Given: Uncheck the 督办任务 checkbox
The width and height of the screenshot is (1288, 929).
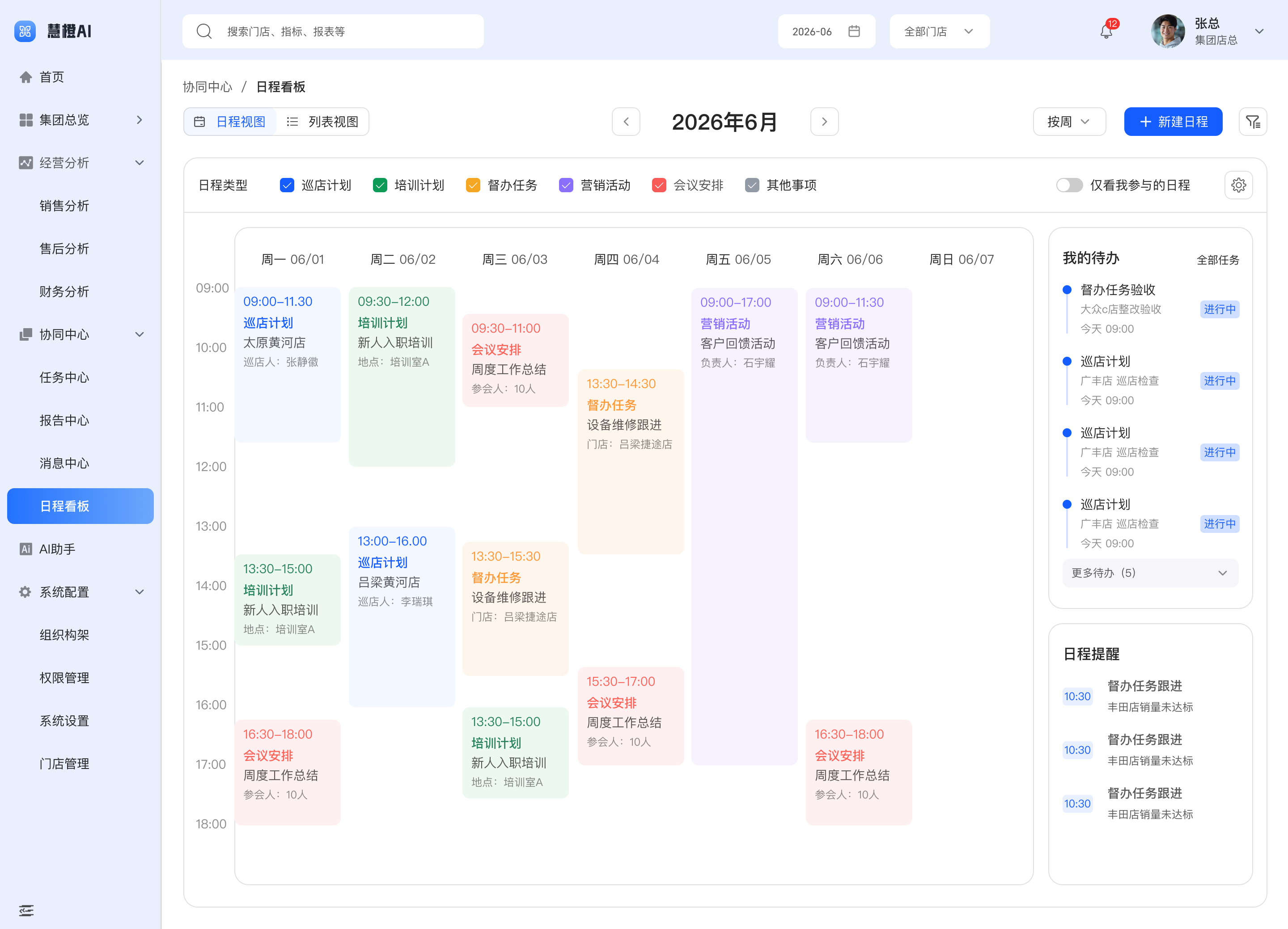Looking at the screenshot, I should 473,185.
